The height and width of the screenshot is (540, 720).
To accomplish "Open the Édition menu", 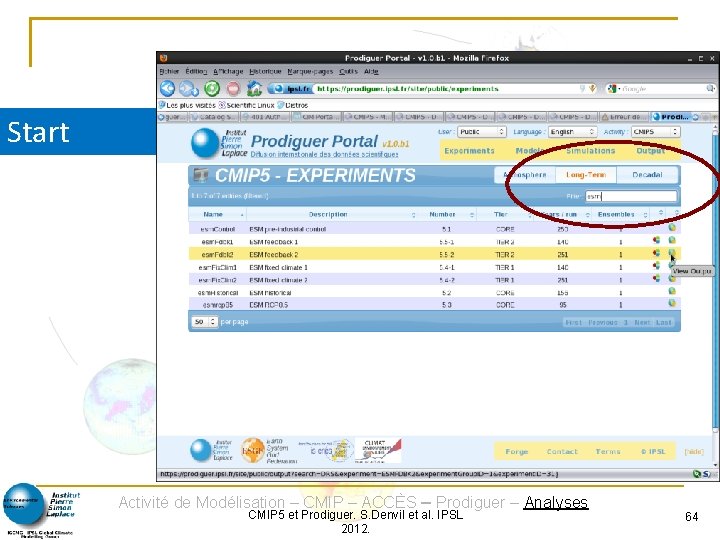I will (x=197, y=71).
